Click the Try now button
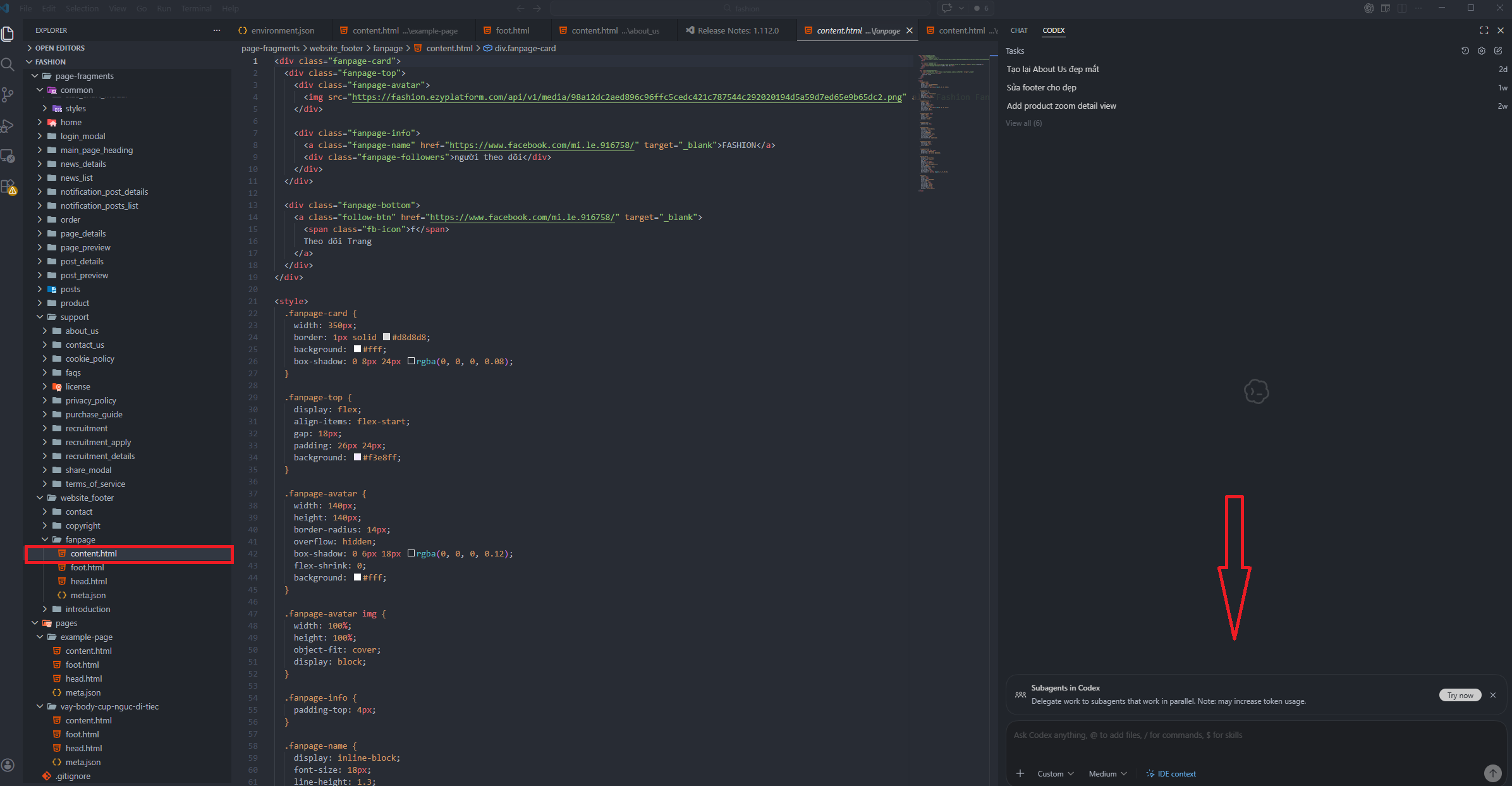This screenshot has width=1512, height=786. click(x=1460, y=695)
